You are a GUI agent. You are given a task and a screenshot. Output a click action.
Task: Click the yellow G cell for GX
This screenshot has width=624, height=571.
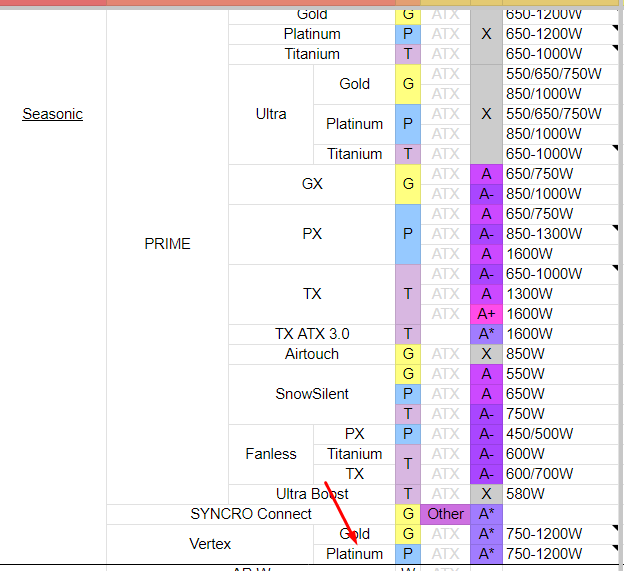point(408,184)
